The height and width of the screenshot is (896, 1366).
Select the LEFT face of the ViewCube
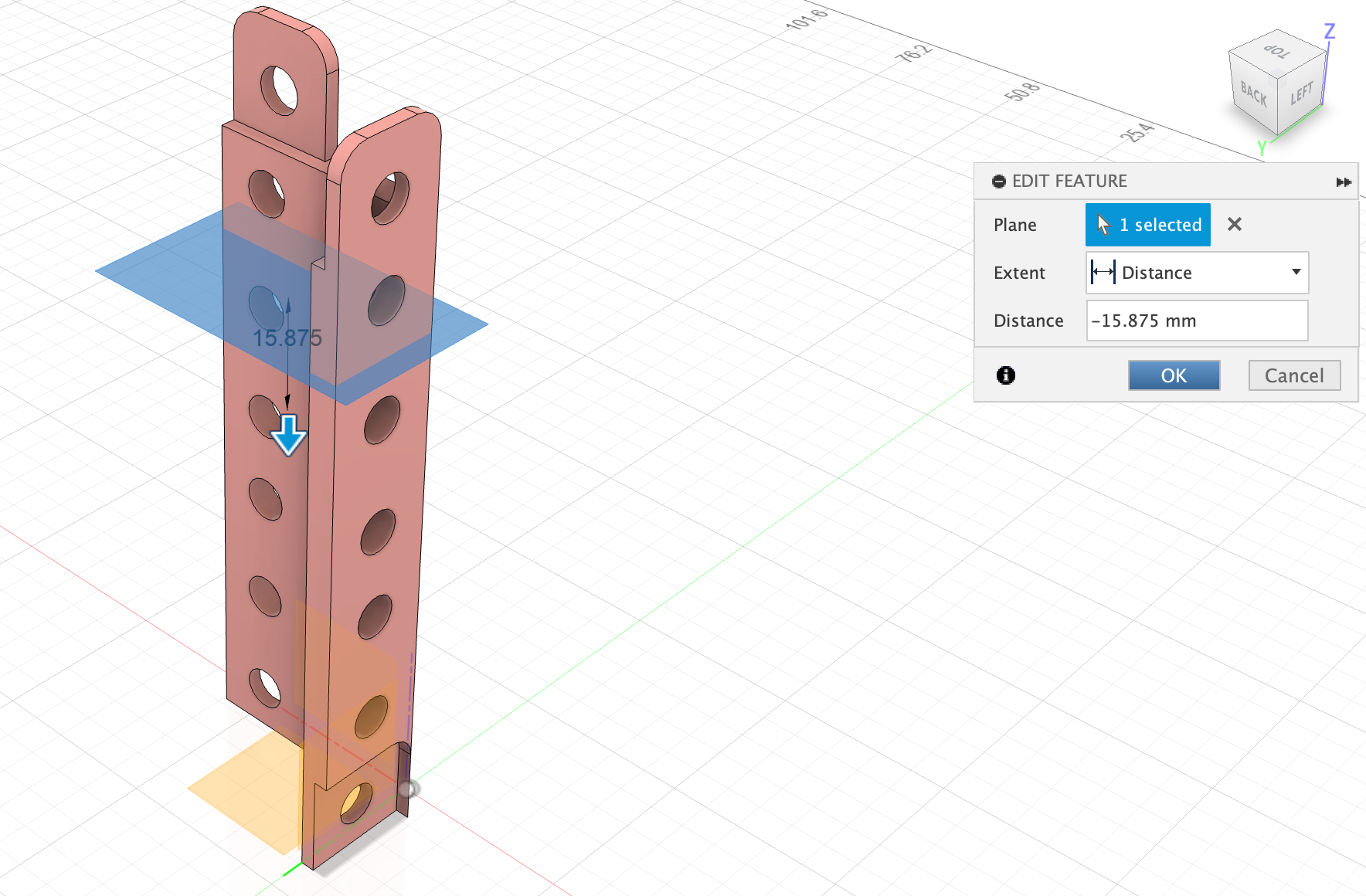click(x=1301, y=93)
